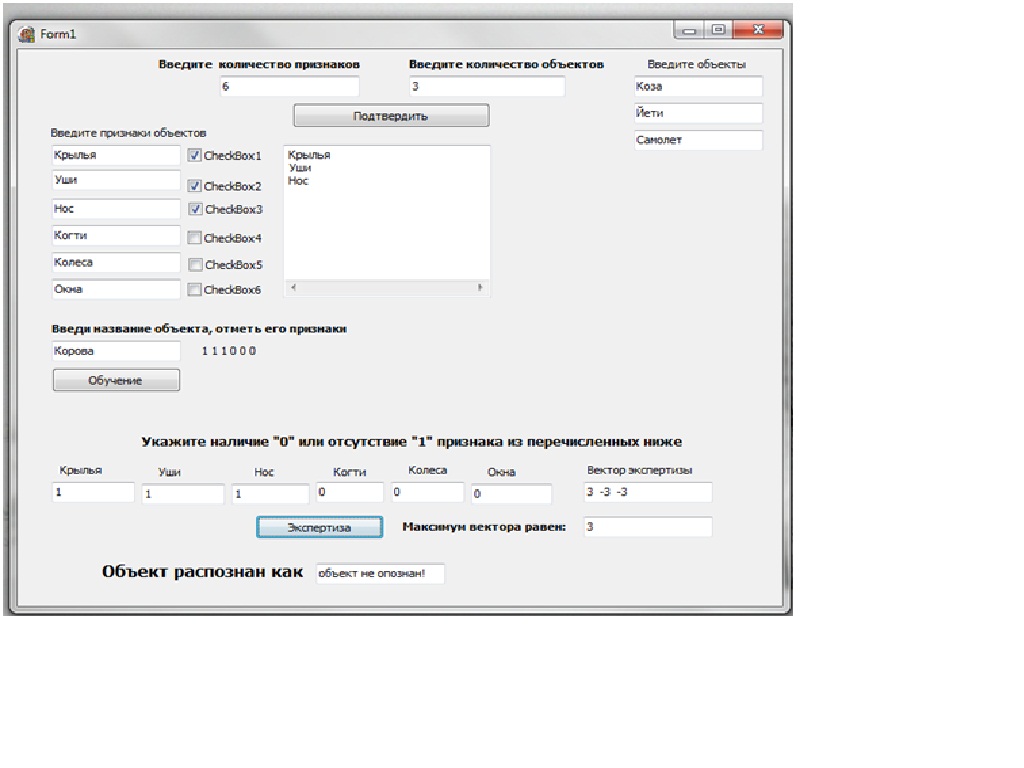Click the Самолет object text field
1024x768 pixels.
point(697,141)
